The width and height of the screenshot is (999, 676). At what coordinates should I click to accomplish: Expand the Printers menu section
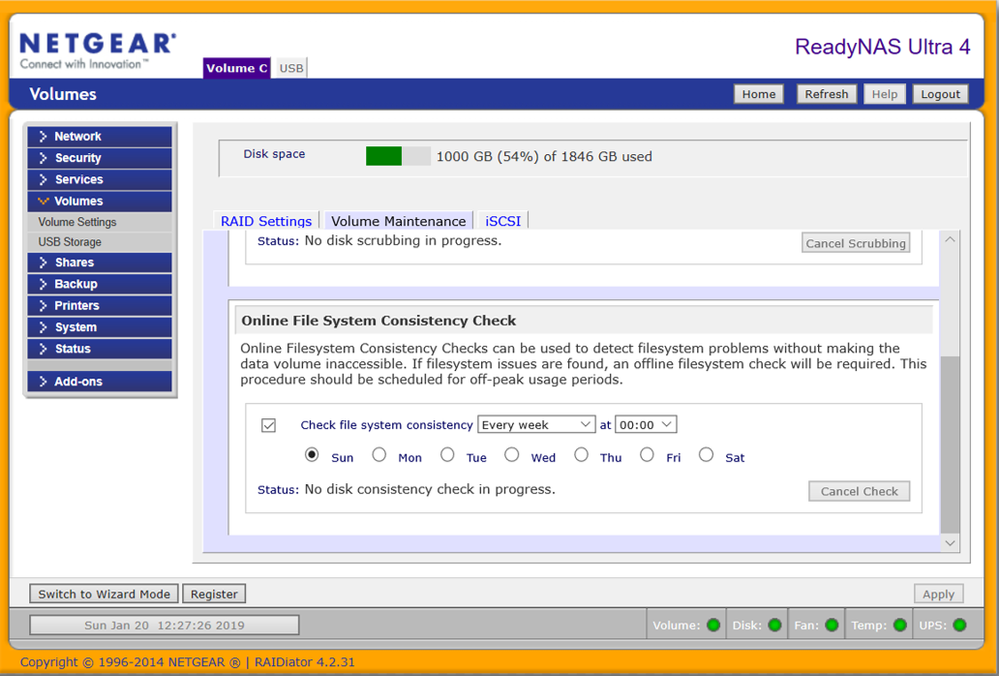click(99, 306)
